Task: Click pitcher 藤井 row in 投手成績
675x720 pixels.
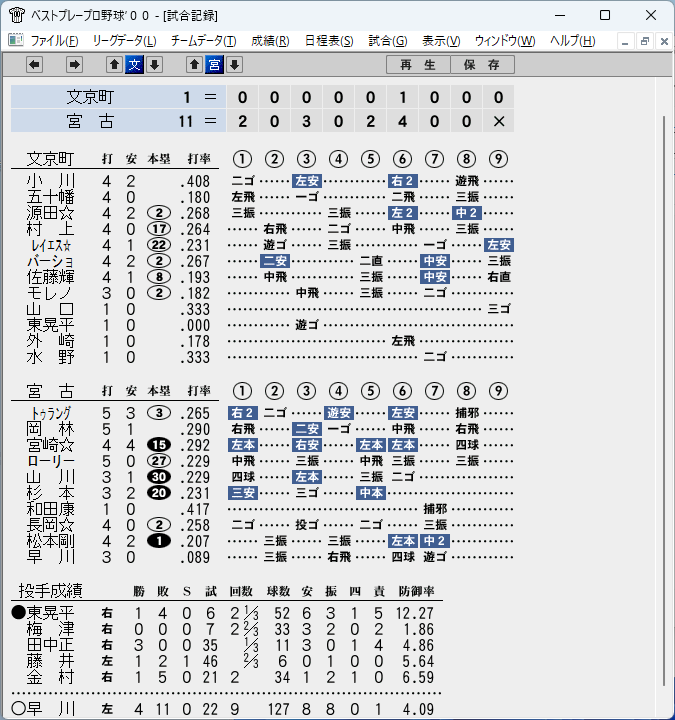Action: [x=227, y=661]
